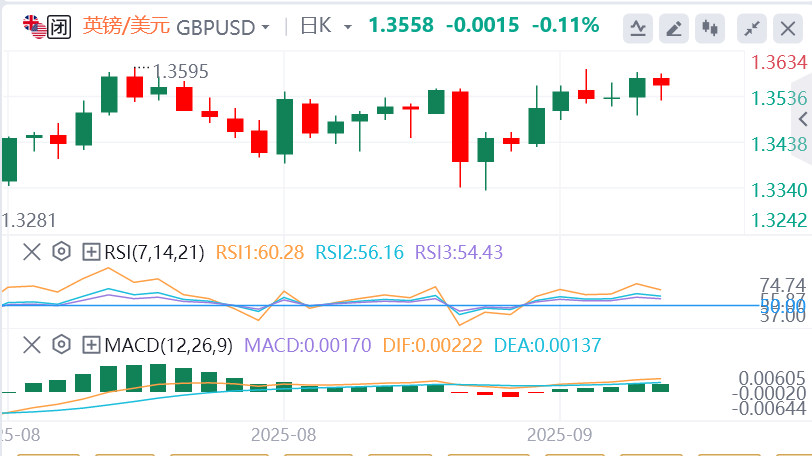
Task: Open the 日K timeframe dropdown
Action: 323,26
